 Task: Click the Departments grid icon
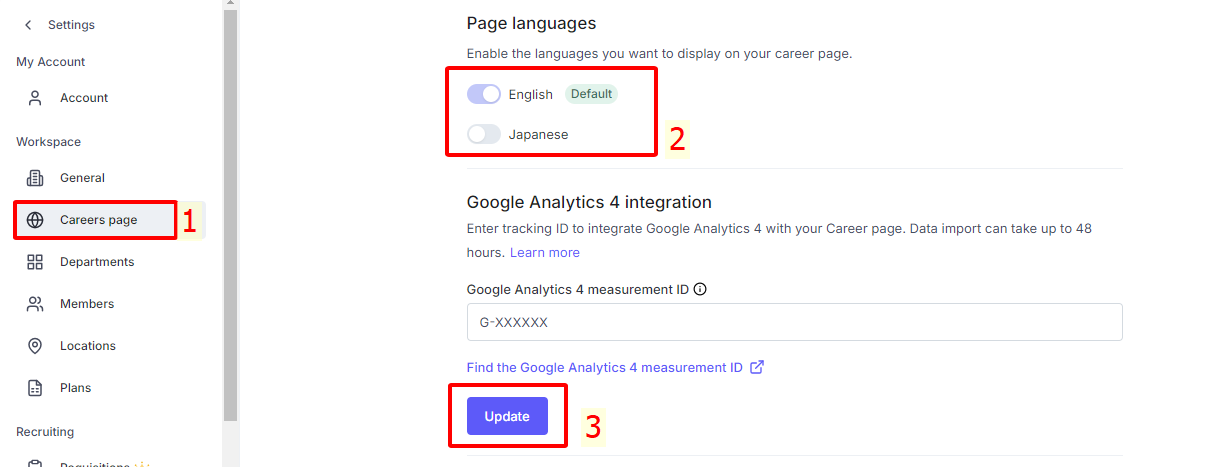coord(35,262)
